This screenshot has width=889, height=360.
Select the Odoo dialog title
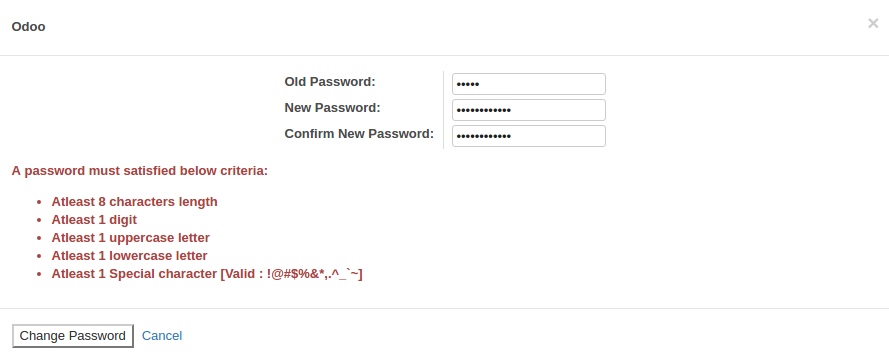click(28, 27)
